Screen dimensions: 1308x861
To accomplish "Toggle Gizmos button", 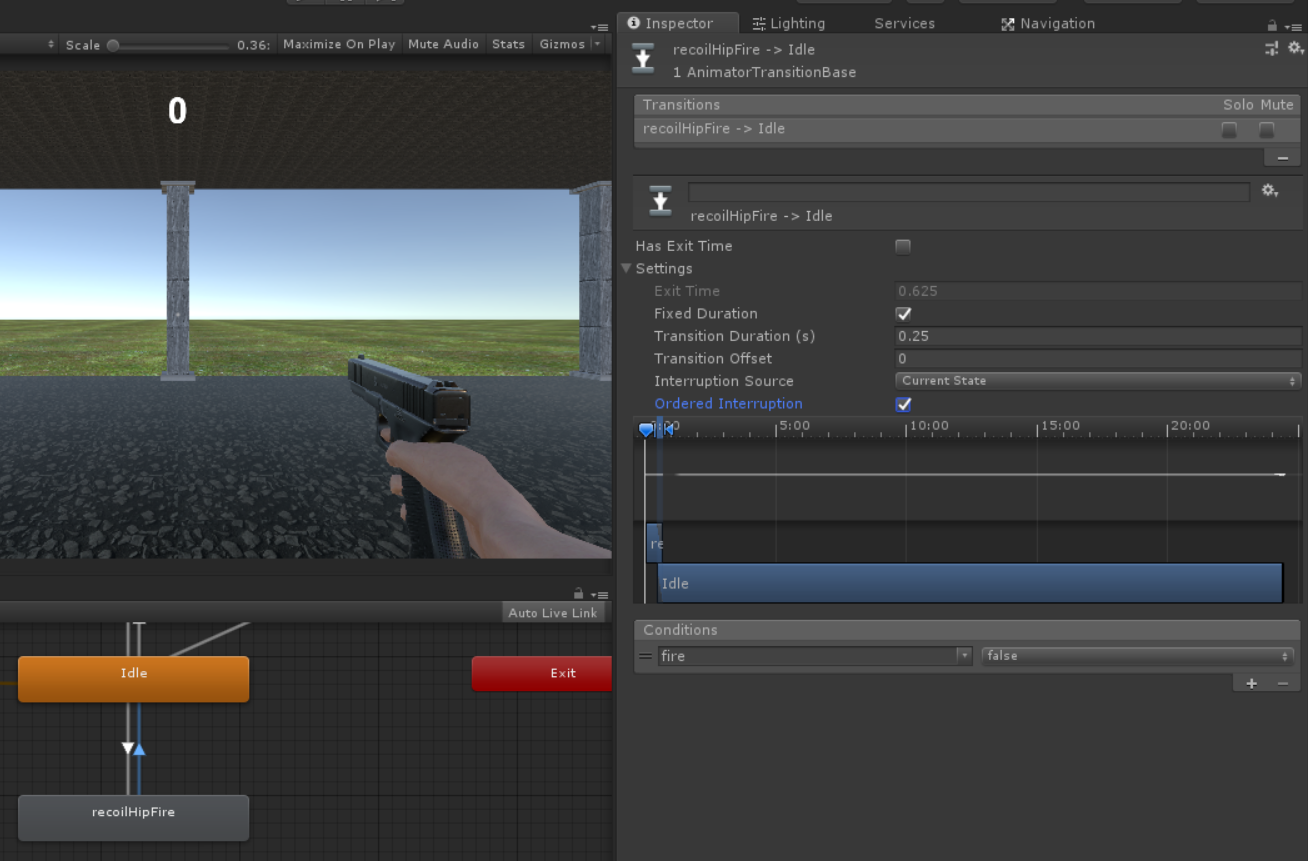I will pyautogui.click(x=562, y=44).
